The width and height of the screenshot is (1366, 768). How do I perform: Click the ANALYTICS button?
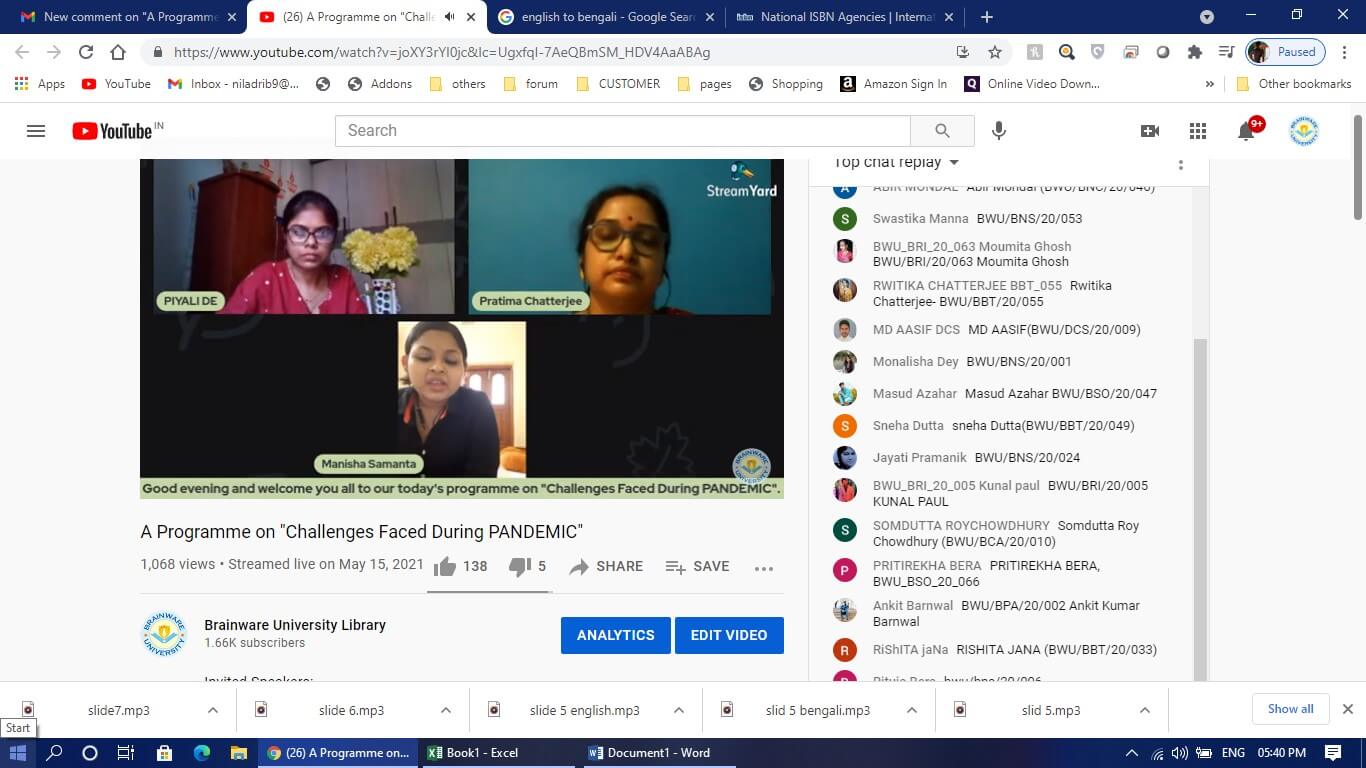(x=615, y=635)
